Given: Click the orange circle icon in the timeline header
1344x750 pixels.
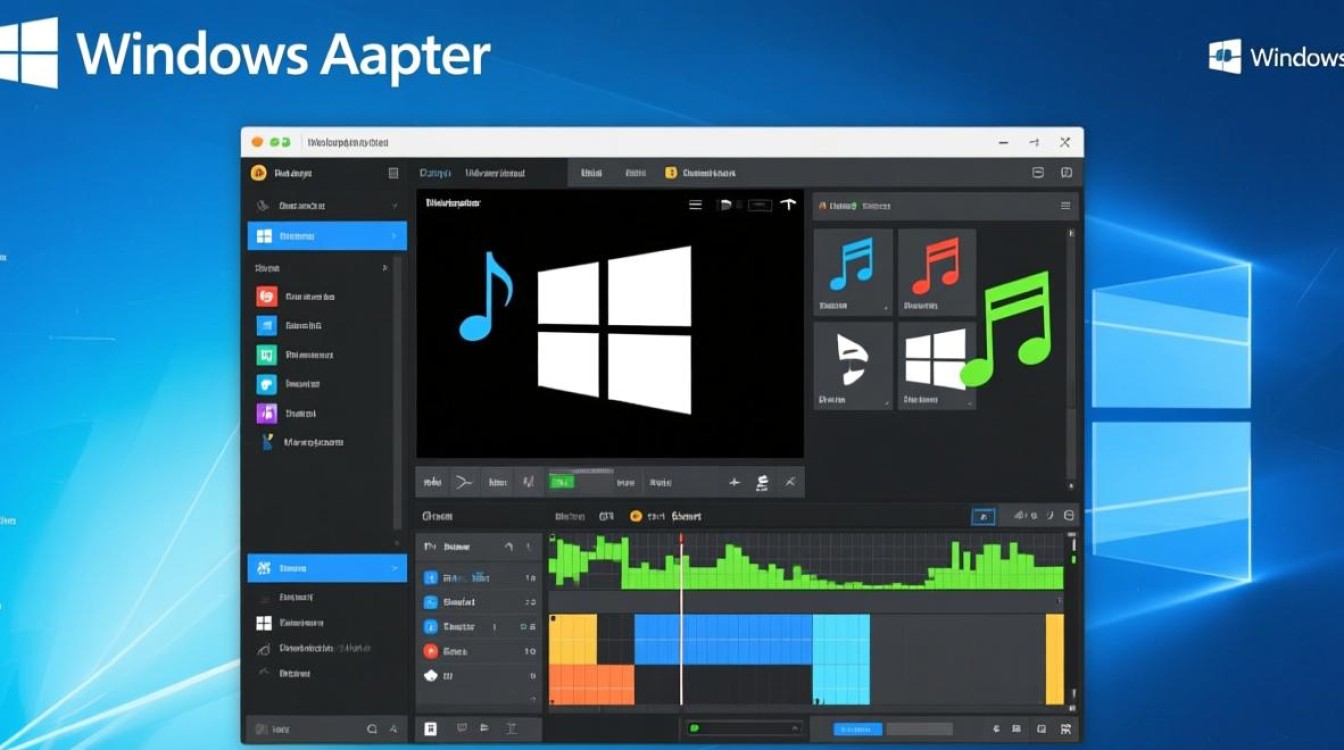Looking at the screenshot, I should (635, 516).
